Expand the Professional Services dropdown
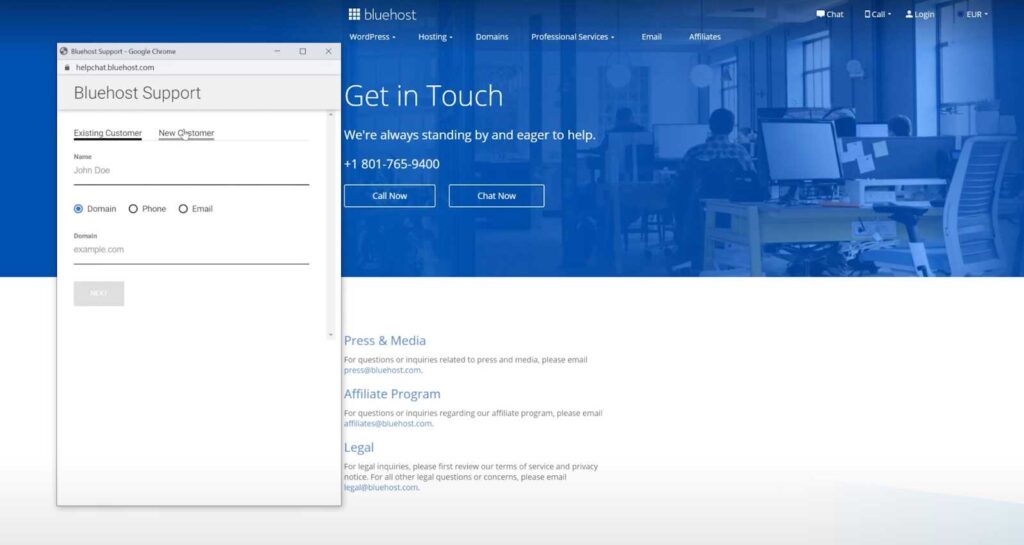The image size is (1024, 545). tap(572, 37)
